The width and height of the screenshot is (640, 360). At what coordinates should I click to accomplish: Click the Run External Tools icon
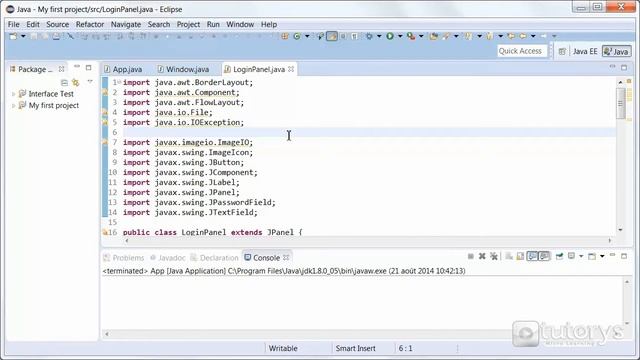[x=411, y=36]
